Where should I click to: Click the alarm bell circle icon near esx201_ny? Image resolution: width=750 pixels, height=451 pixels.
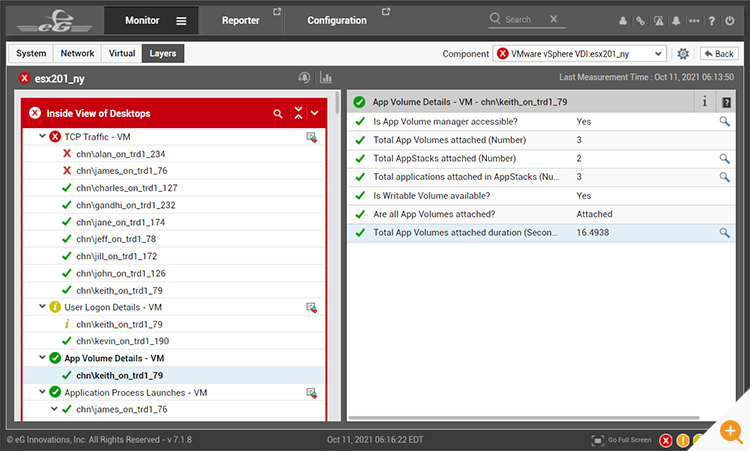(304, 77)
